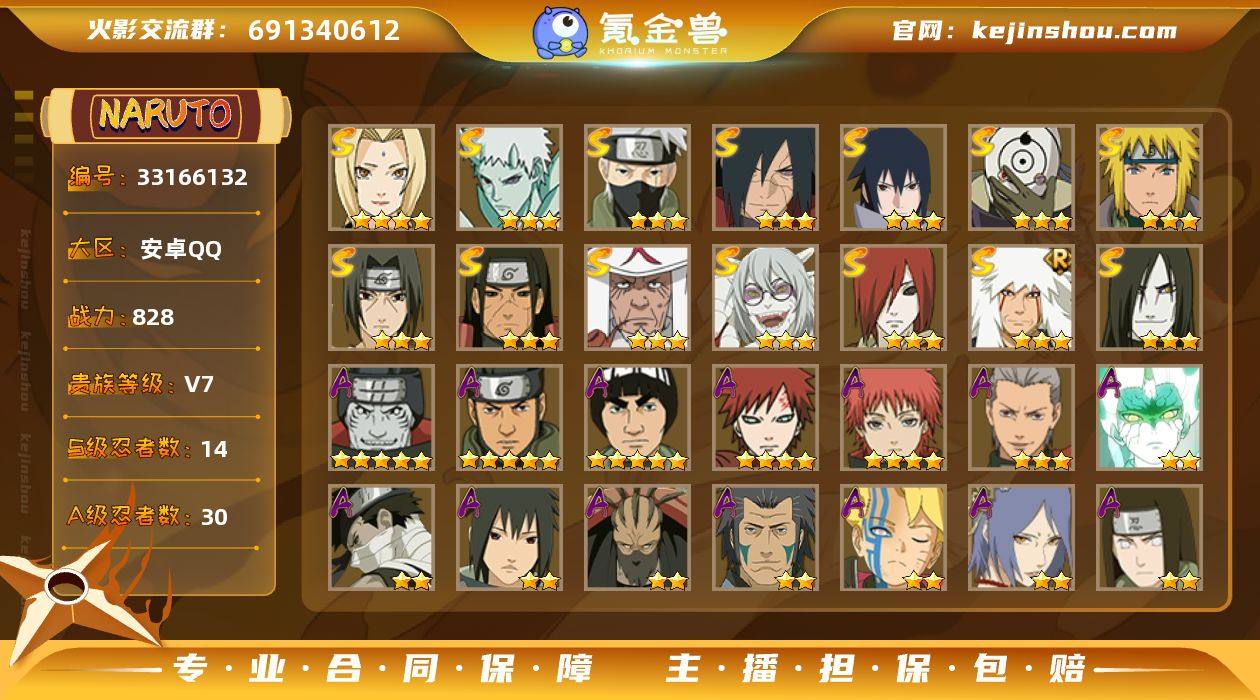Select bandaged Zabuza A-rank portrait
This screenshot has height=700, width=1260.
point(381,538)
